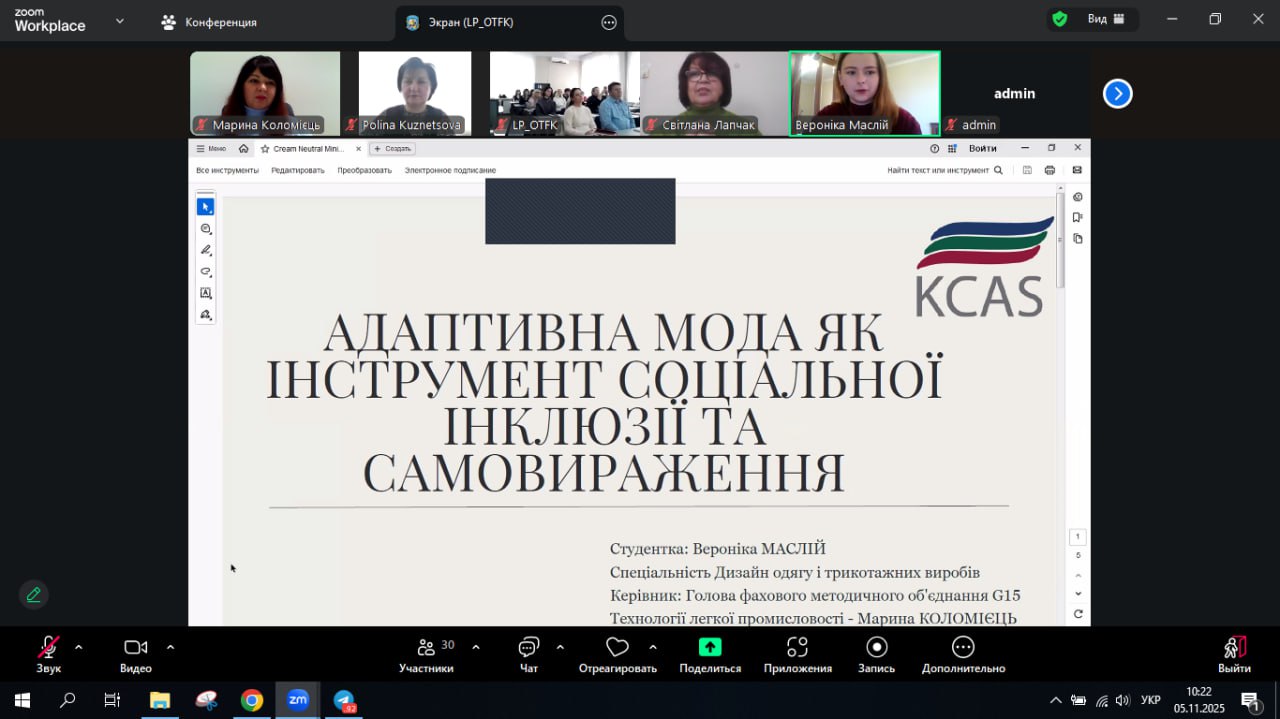
Task: Toggle the green encryption shield icon
Action: point(1059,19)
